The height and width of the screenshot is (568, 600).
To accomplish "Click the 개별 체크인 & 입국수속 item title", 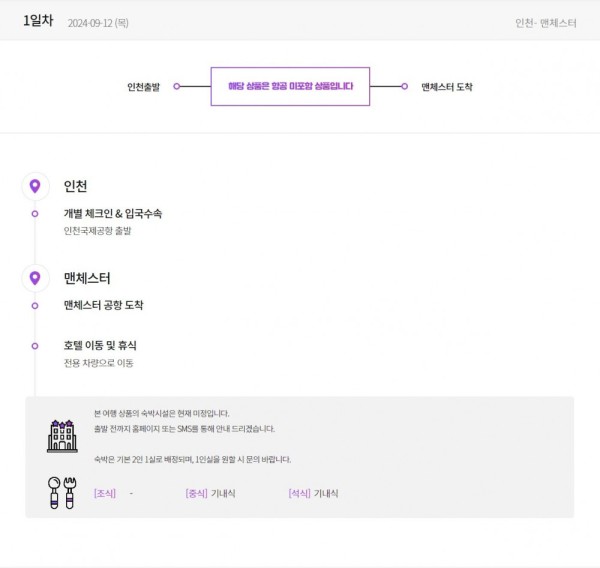I will pyautogui.click(x=113, y=214).
